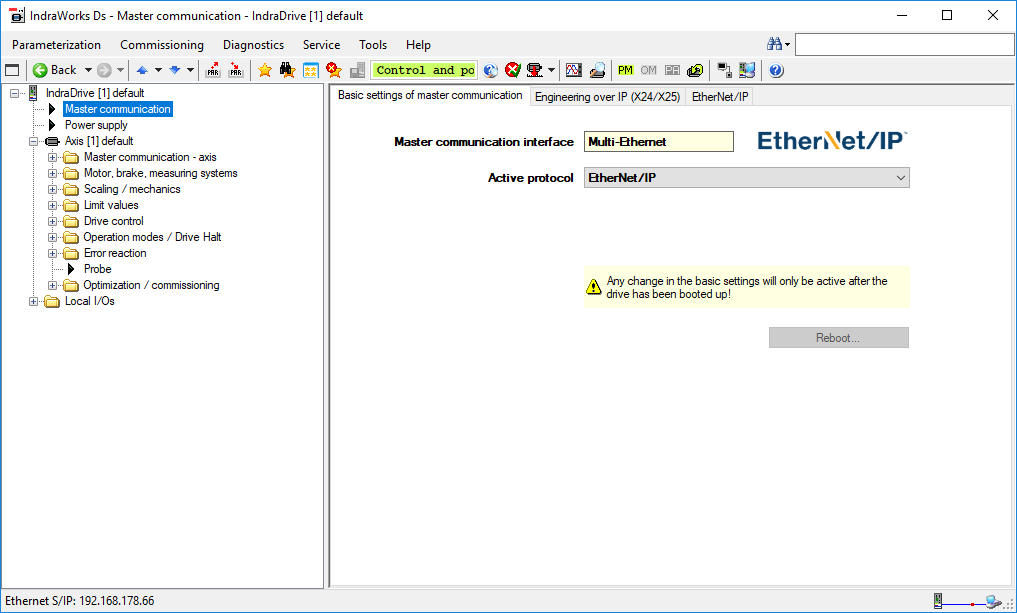Screen dimensions: 1017x613
Task: Switch to operating mode OM icon
Action: (649, 70)
